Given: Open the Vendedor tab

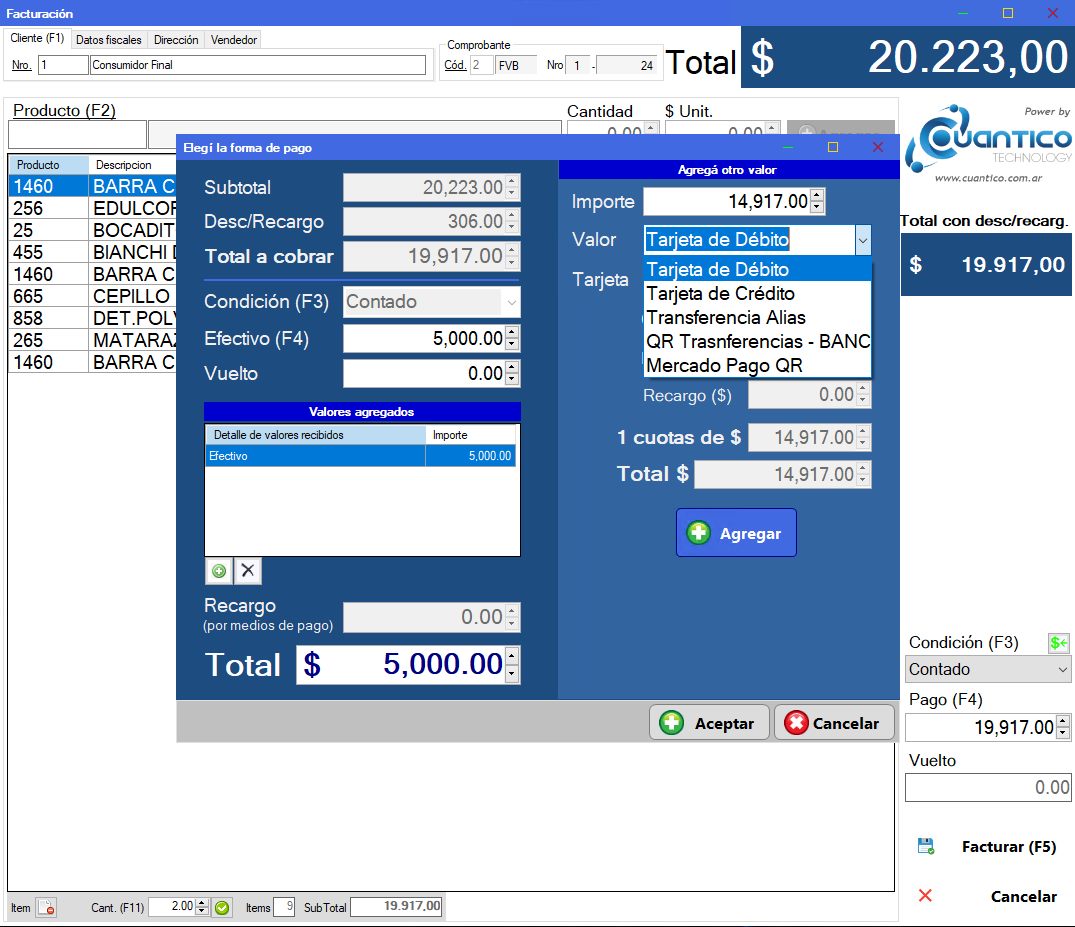Looking at the screenshot, I should pos(234,40).
